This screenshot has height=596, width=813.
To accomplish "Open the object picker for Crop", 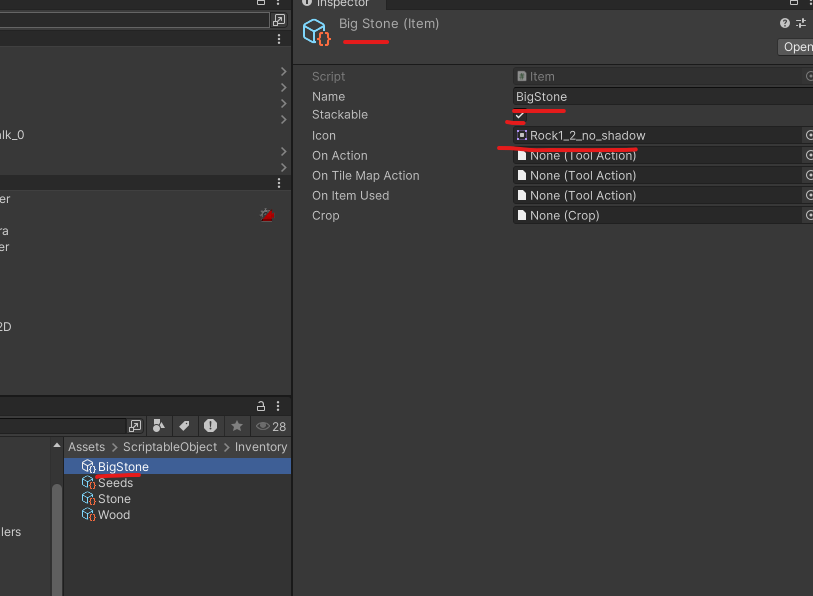I will 808,215.
